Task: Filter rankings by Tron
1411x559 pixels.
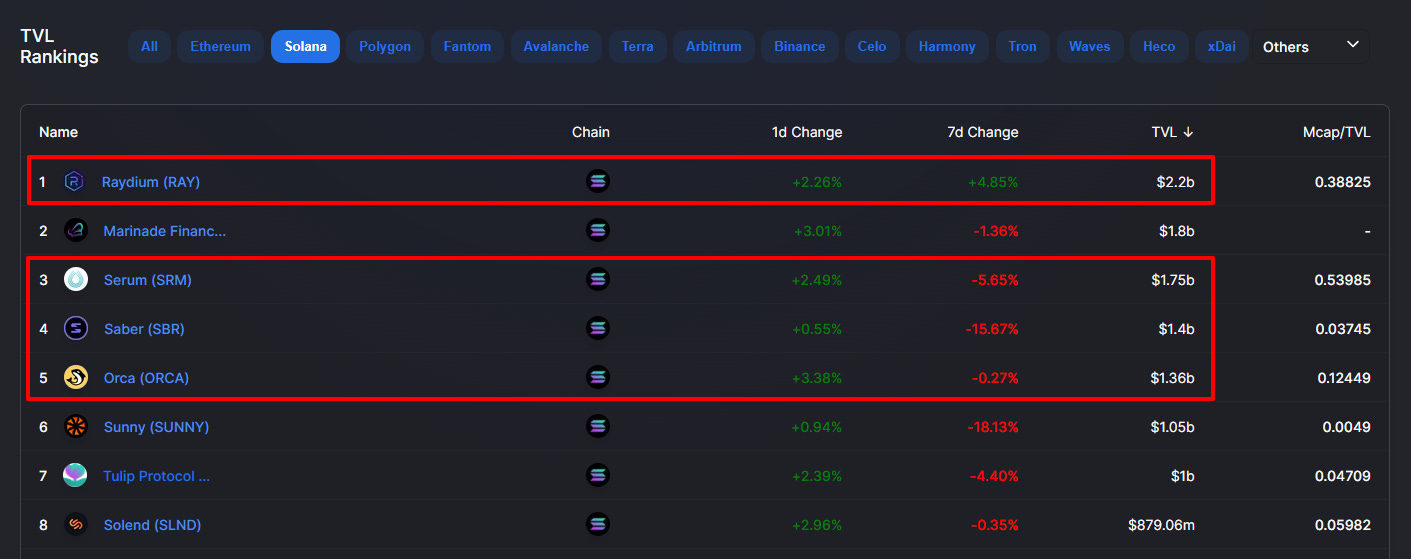Action: [x=1023, y=46]
